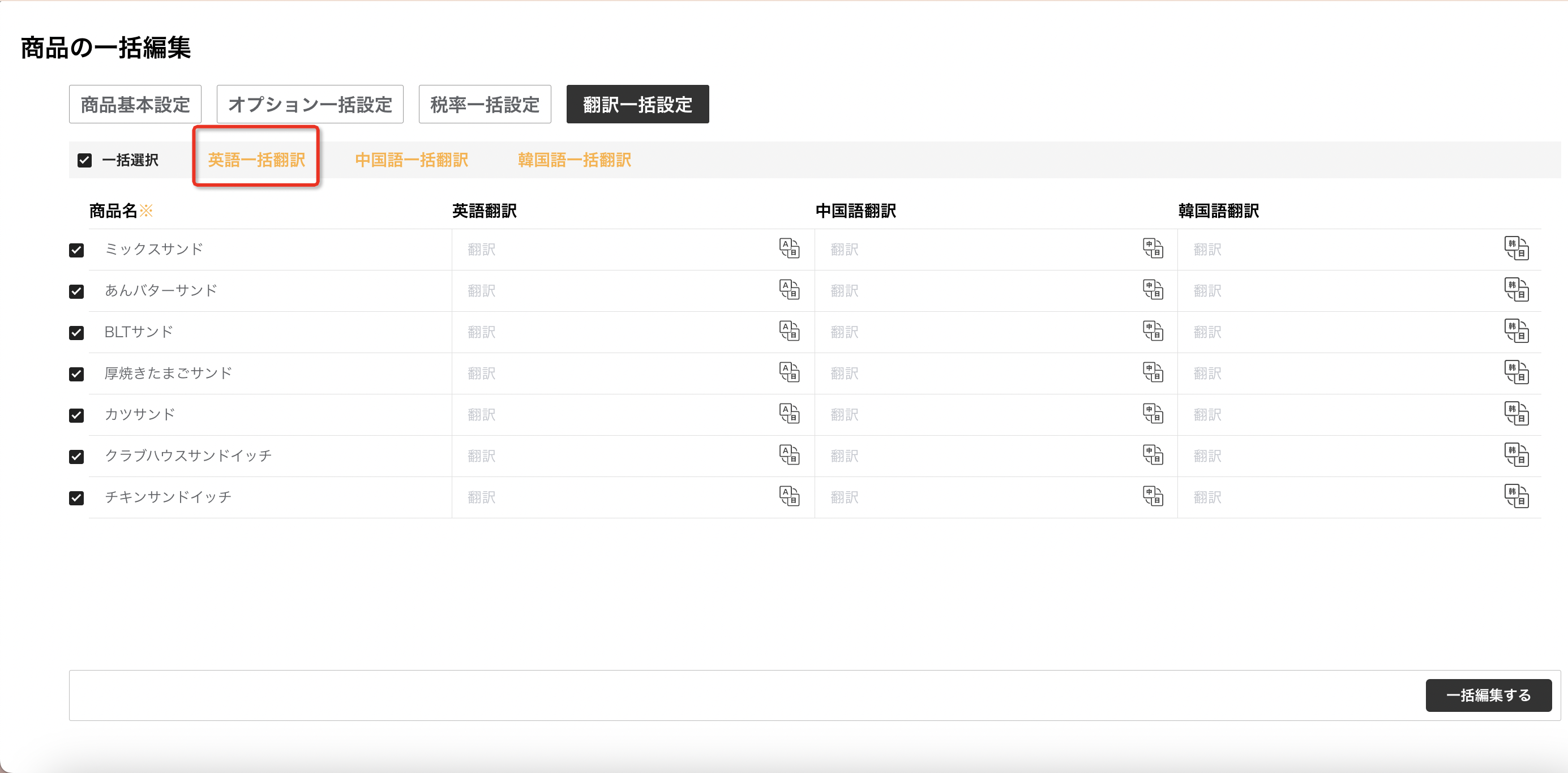Click the 中国語翻訳 column header

coord(856,211)
